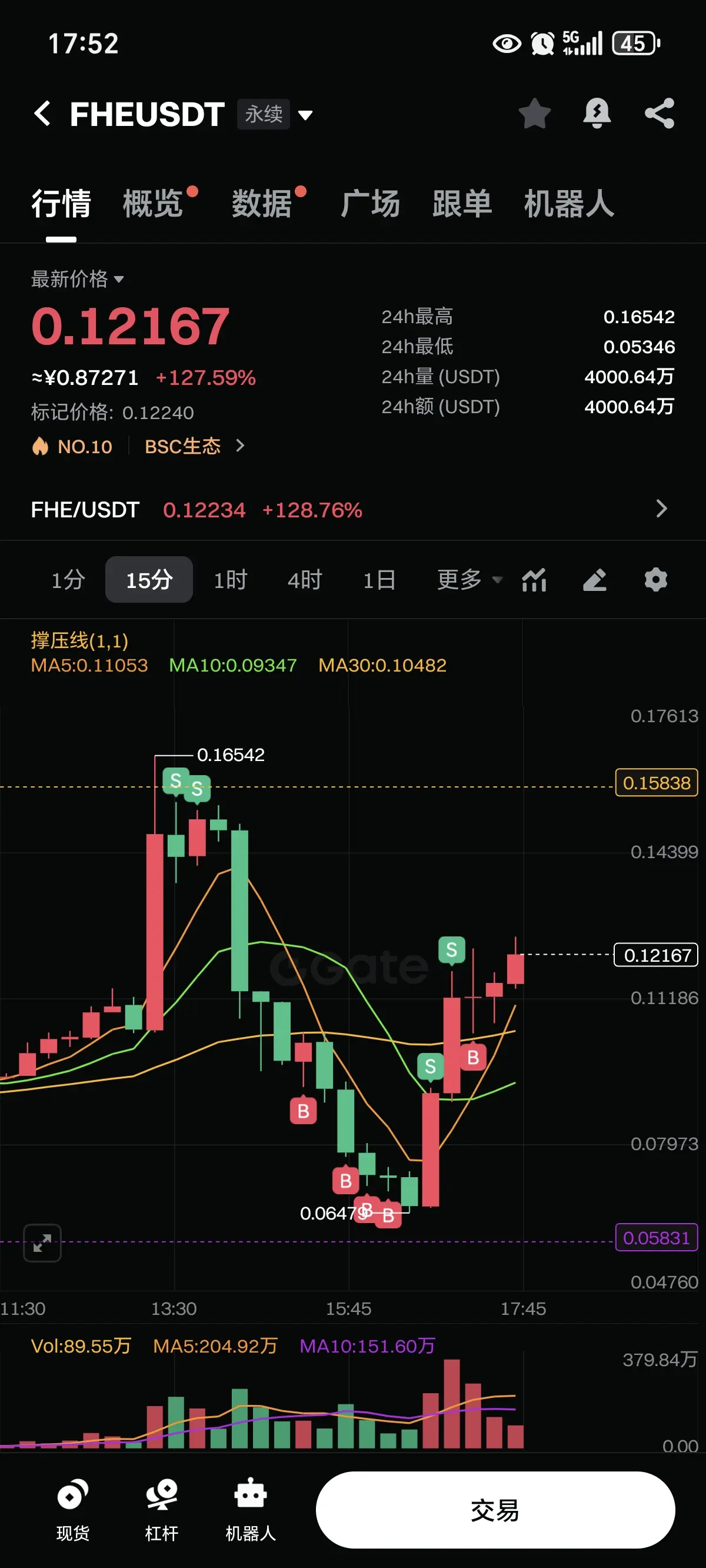The height and width of the screenshot is (1568, 706).
Task: Tap the MA30:0.10482 indicator value
Action: click(383, 665)
